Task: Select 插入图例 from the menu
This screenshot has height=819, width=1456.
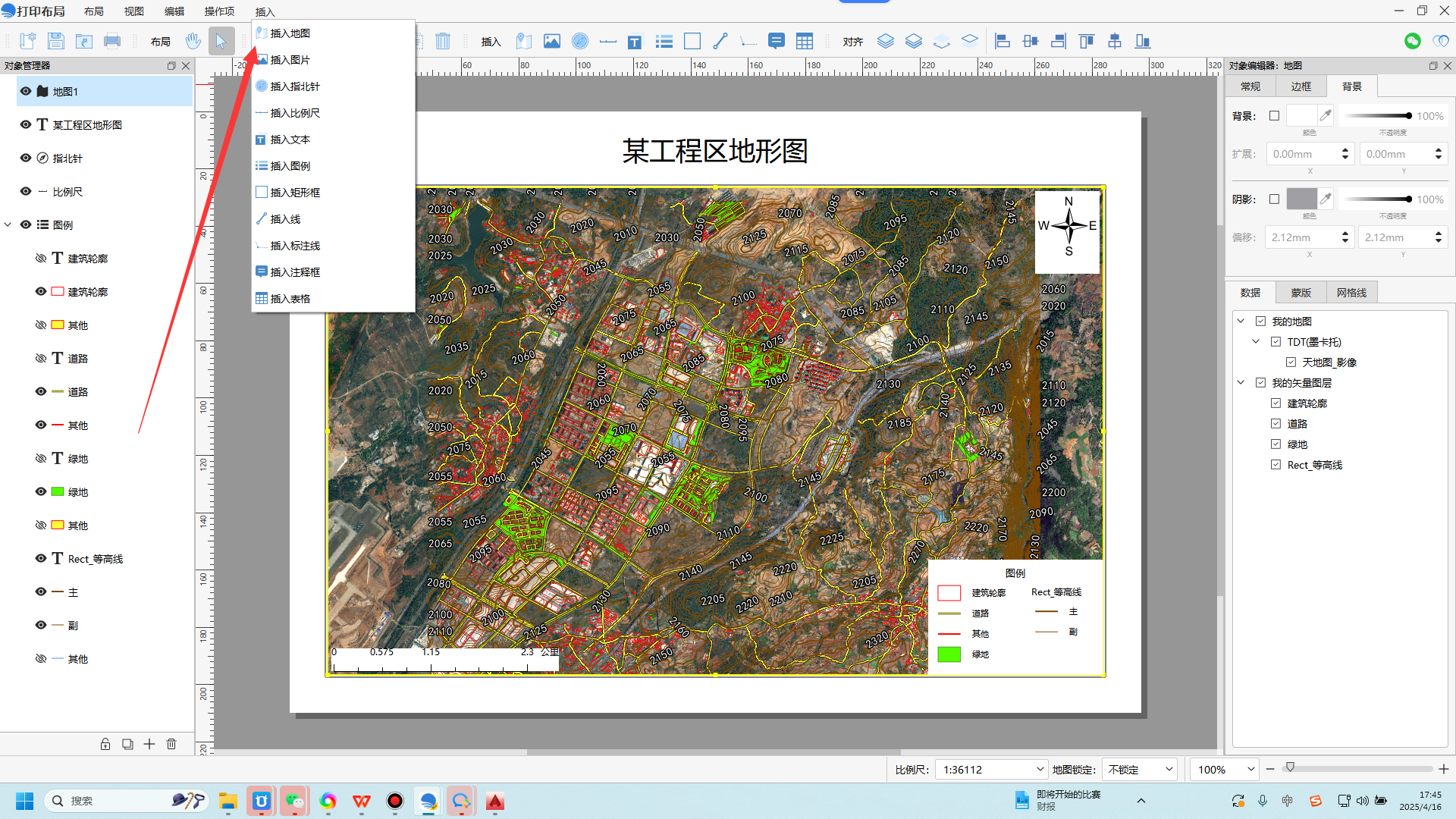Action: (x=290, y=166)
